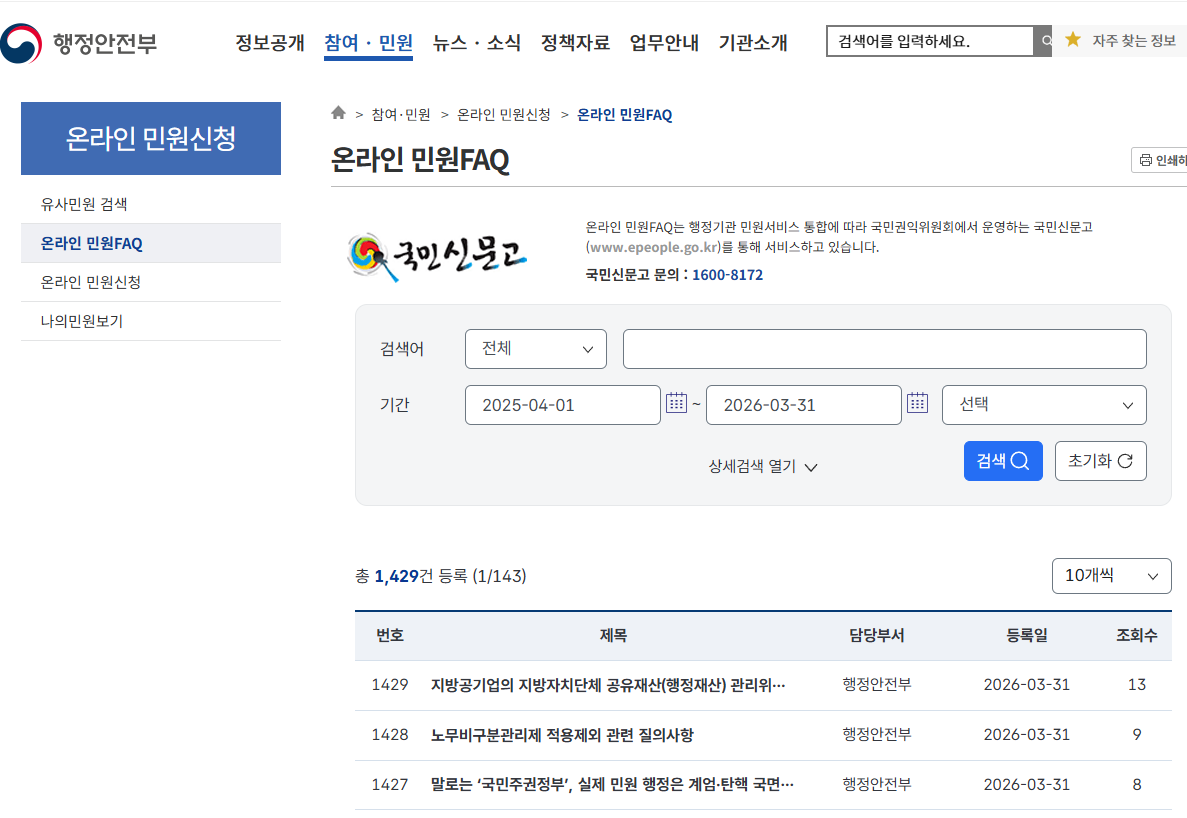Select 유사민원 검색 in sidebar
This screenshot has width=1187, height=818.
(151, 204)
